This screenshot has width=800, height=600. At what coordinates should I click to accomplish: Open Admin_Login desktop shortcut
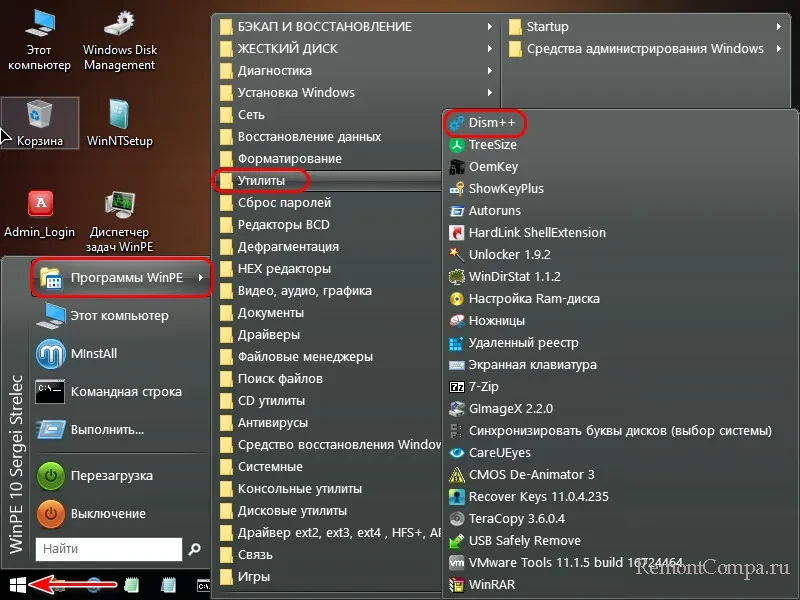40,214
